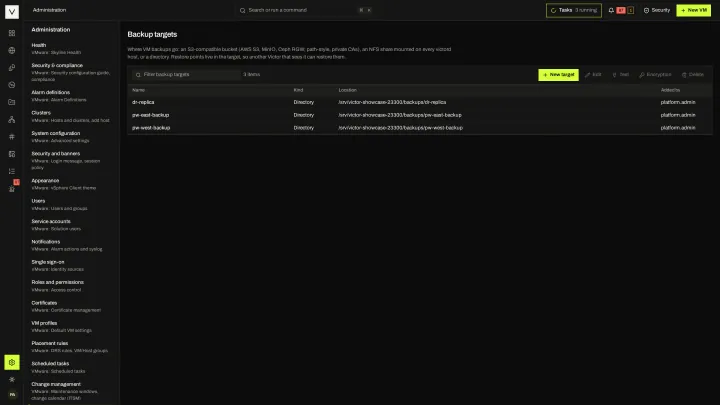Click the highlighted settings gear icon in the left rail

coord(12,362)
